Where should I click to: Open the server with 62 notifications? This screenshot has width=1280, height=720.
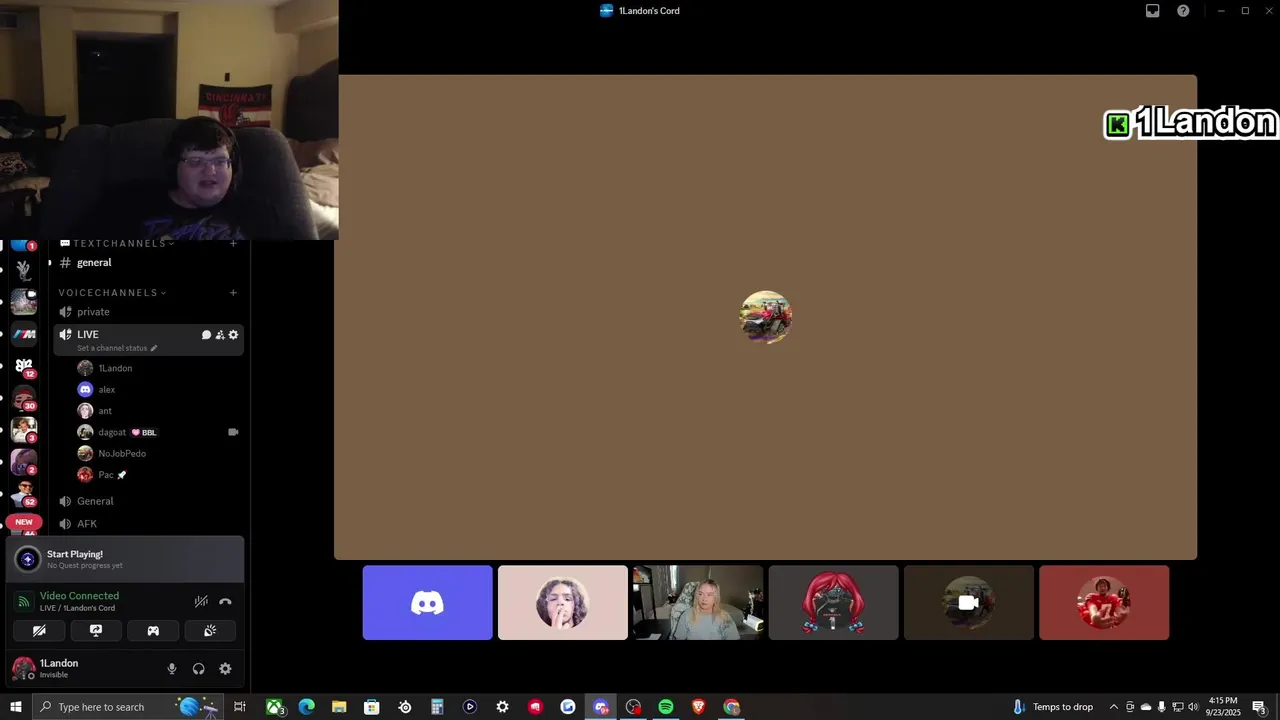pos(24,492)
